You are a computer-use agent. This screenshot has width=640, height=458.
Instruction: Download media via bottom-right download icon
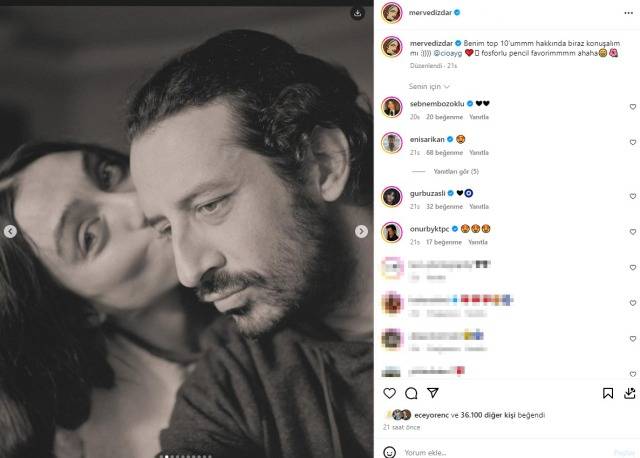pos(630,393)
